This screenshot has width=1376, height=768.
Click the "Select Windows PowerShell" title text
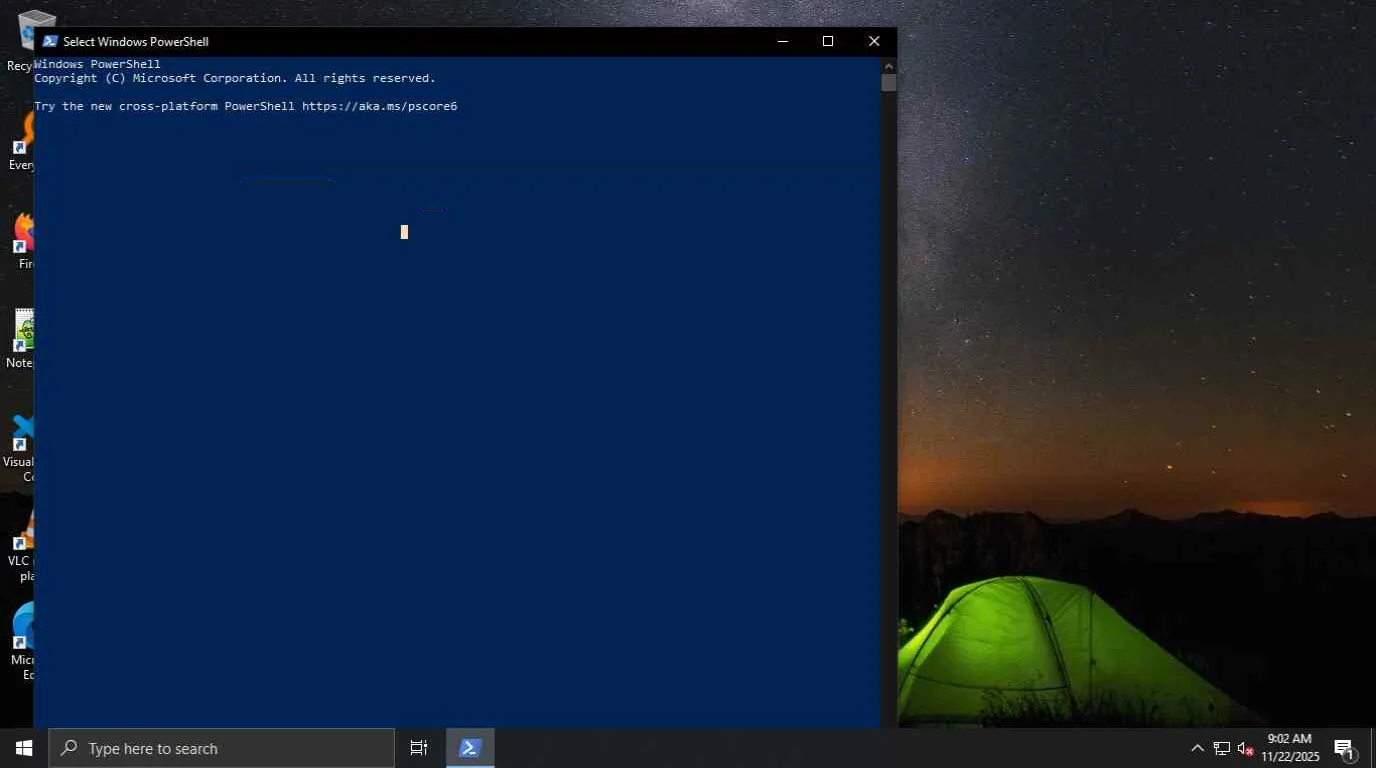[x=136, y=41]
